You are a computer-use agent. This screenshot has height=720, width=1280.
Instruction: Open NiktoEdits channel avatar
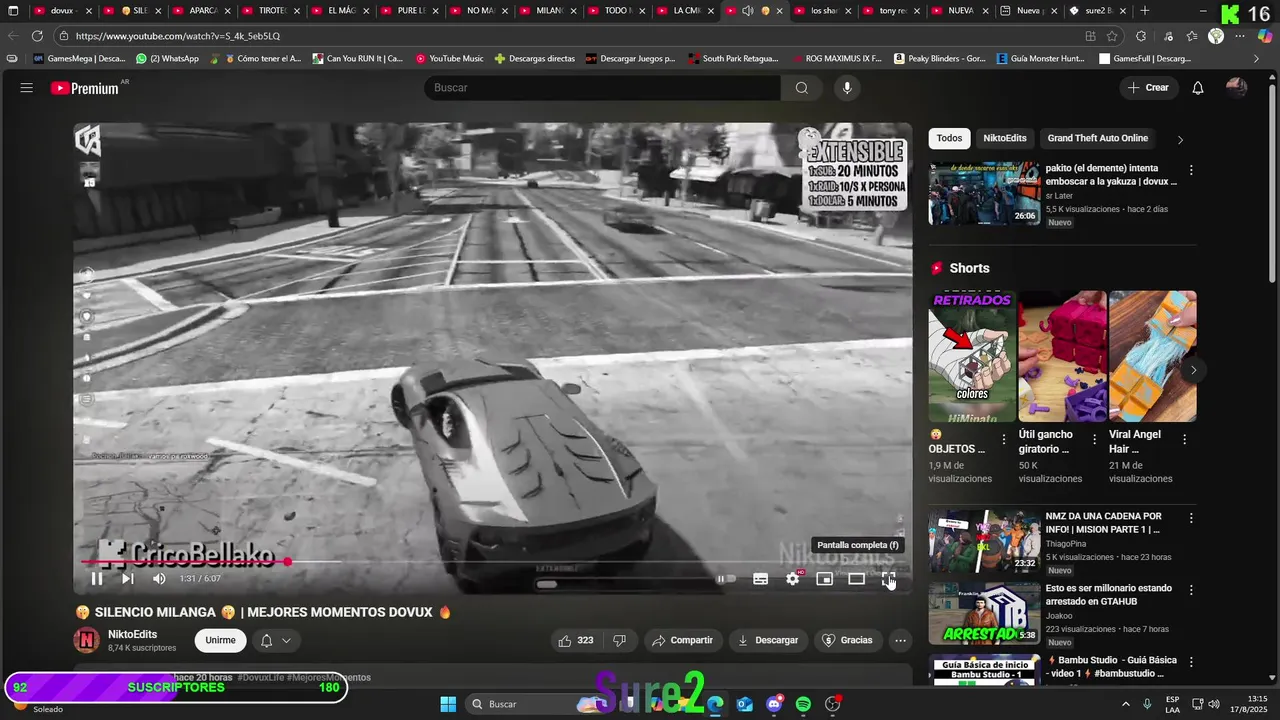pos(87,640)
